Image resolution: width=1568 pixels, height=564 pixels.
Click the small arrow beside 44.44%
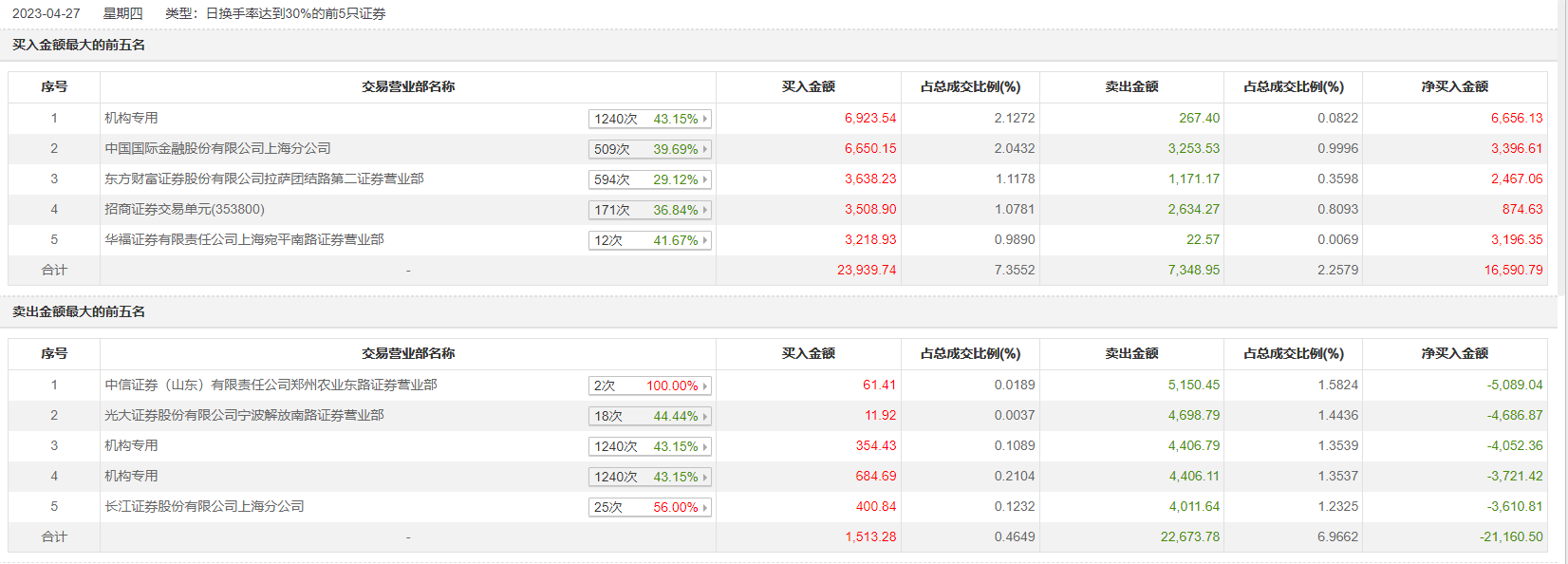pos(705,417)
